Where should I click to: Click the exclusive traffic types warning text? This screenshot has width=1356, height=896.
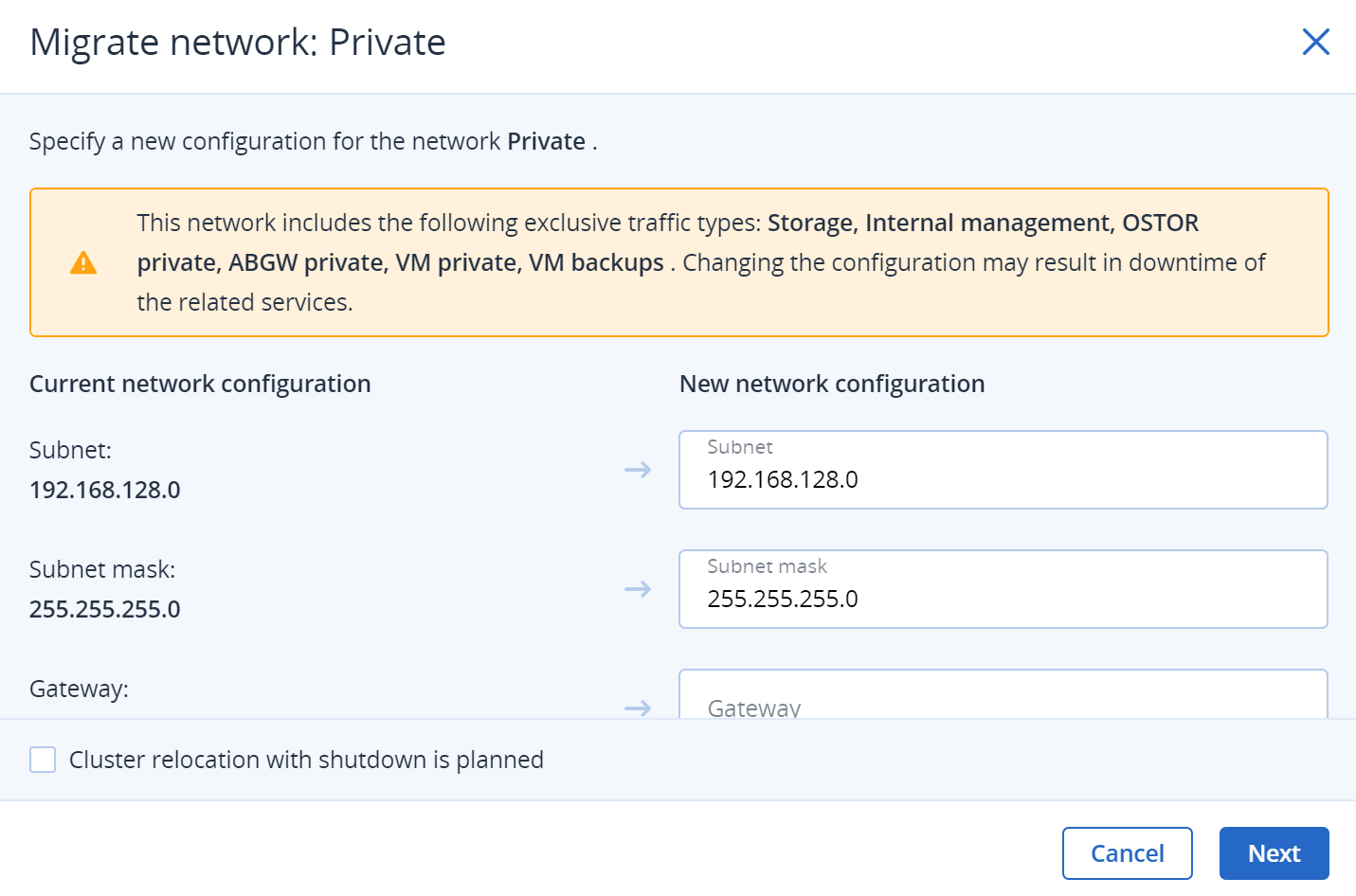coord(701,262)
